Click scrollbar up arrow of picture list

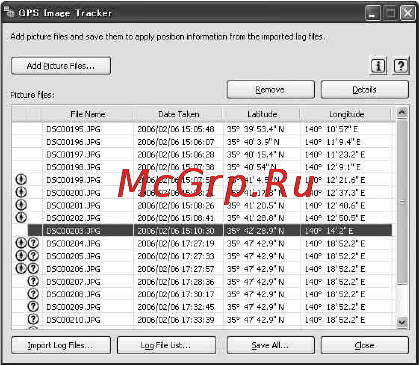[x=402, y=113]
